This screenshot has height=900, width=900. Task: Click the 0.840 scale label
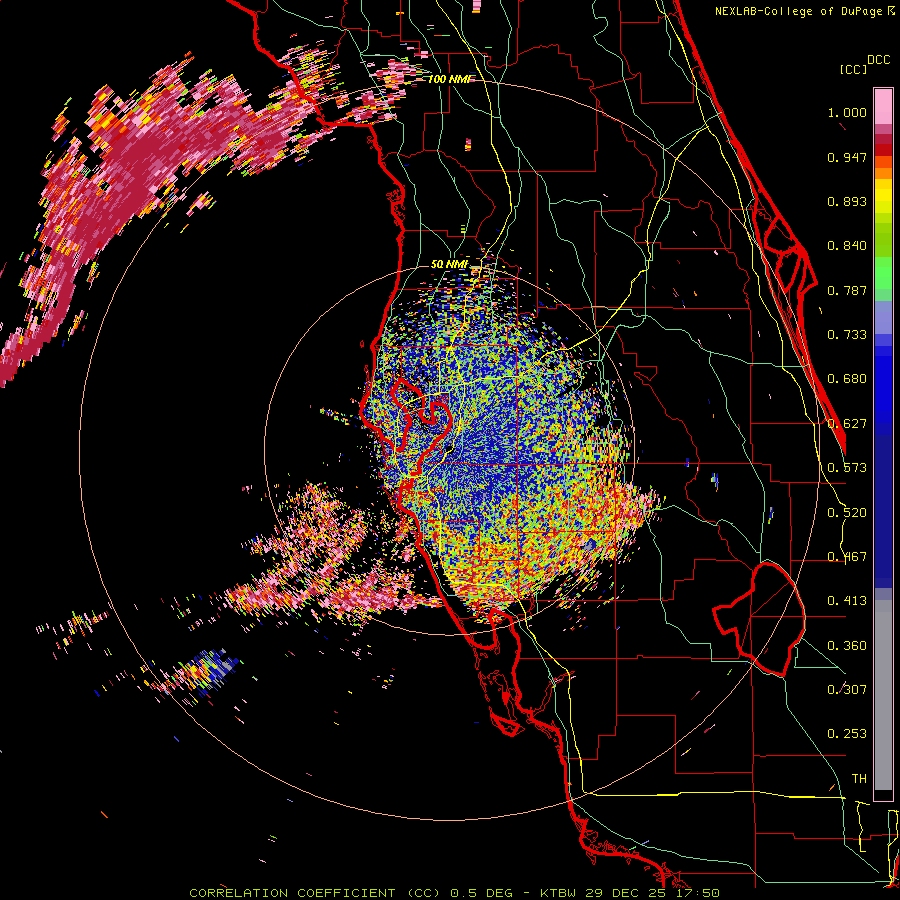pos(847,246)
